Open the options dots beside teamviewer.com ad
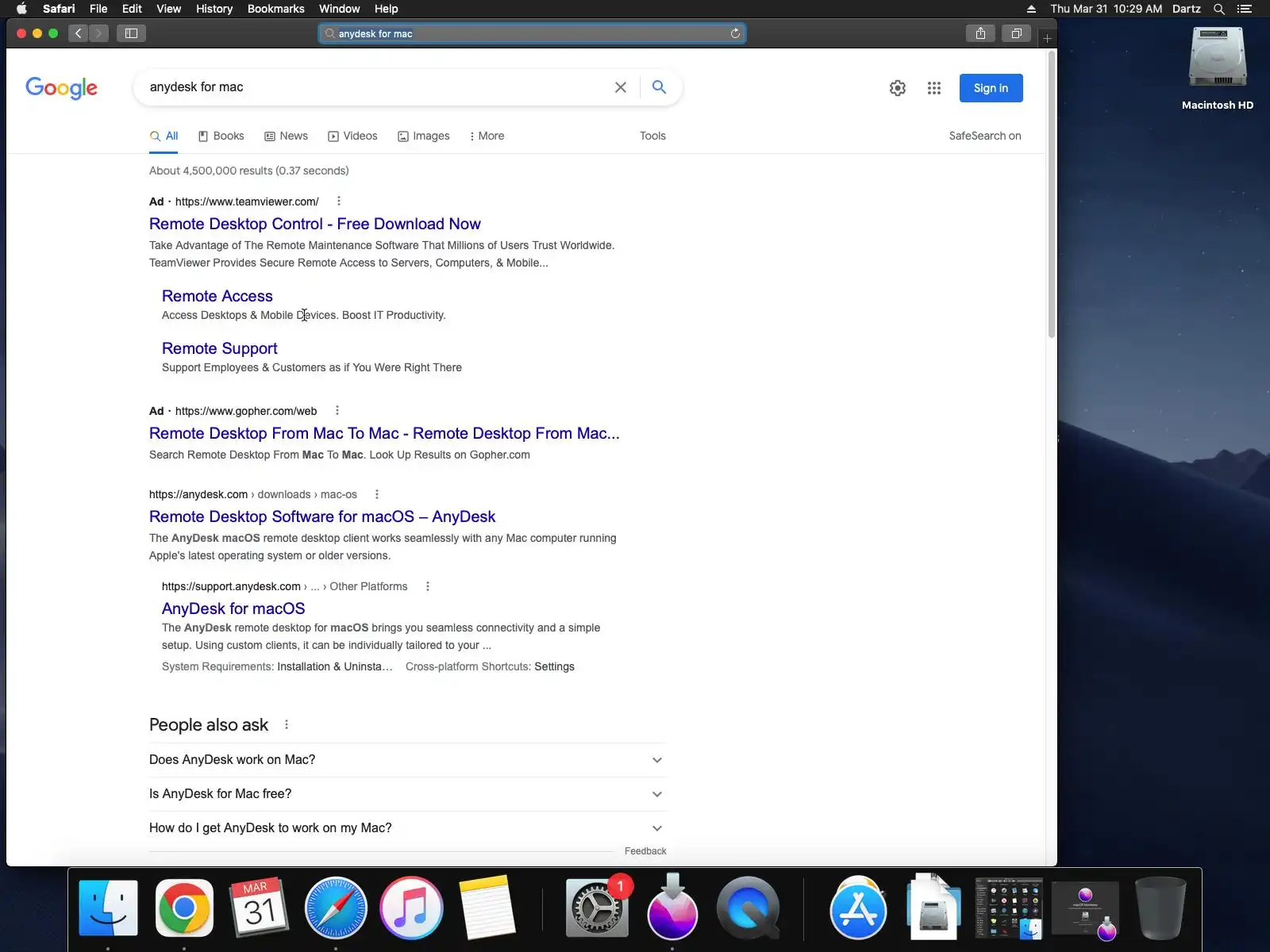The image size is (1270, 952). click(339, 201)
